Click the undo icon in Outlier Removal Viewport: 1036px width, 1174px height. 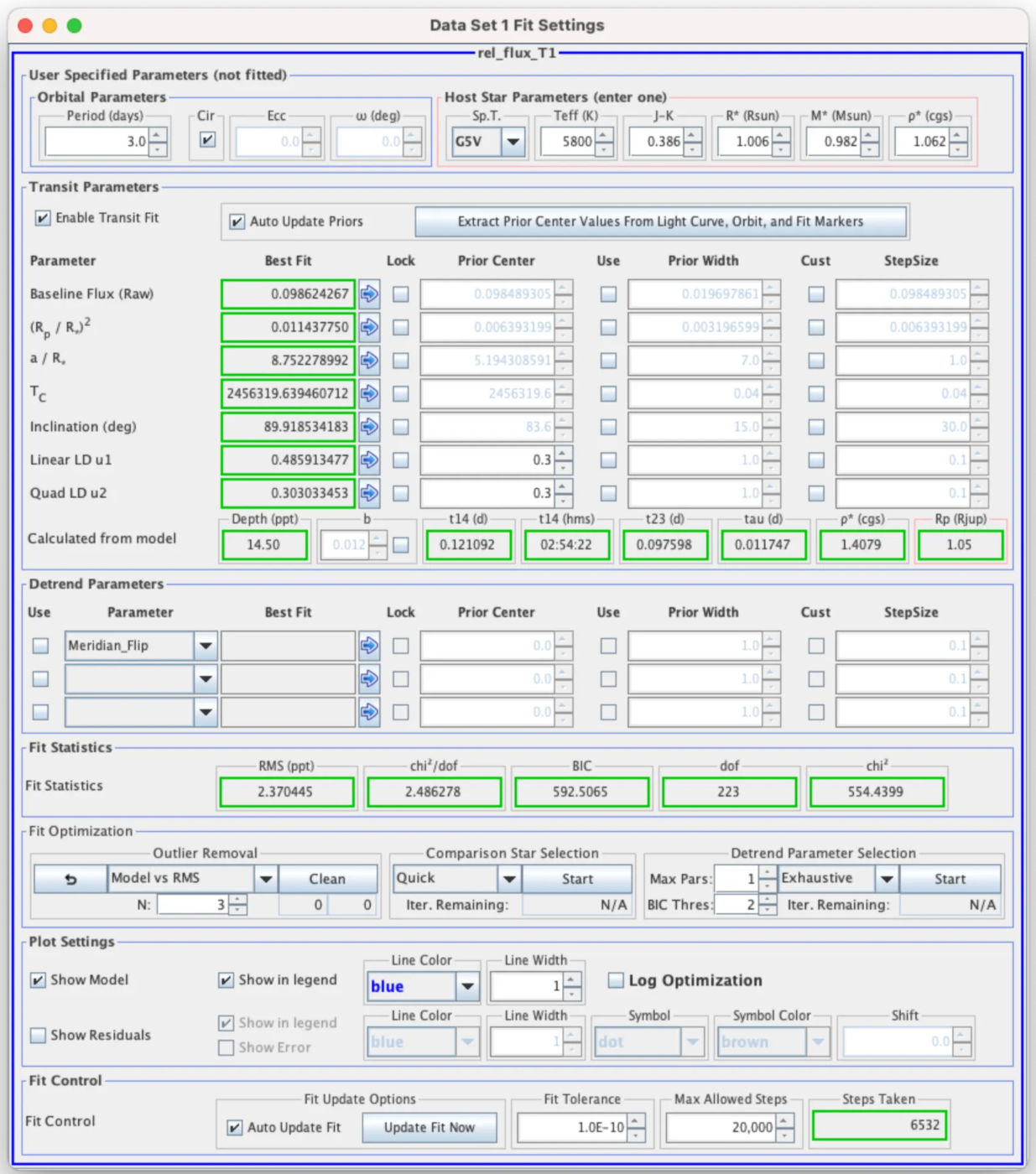(x=70, y=879)
